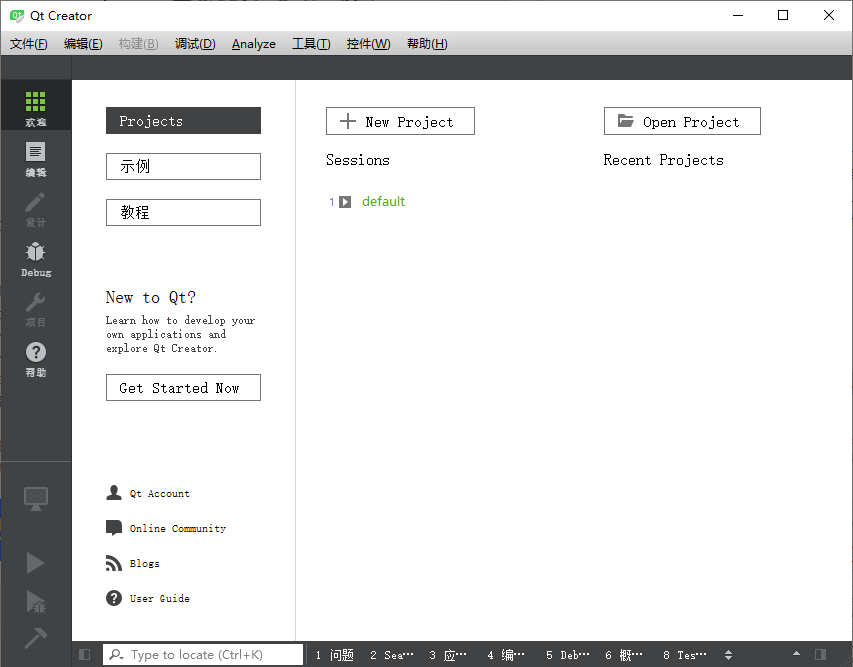Click the Online Community chat icon
Screen dimensions: 853x667
pyautogui.click(x=114, y=528)
